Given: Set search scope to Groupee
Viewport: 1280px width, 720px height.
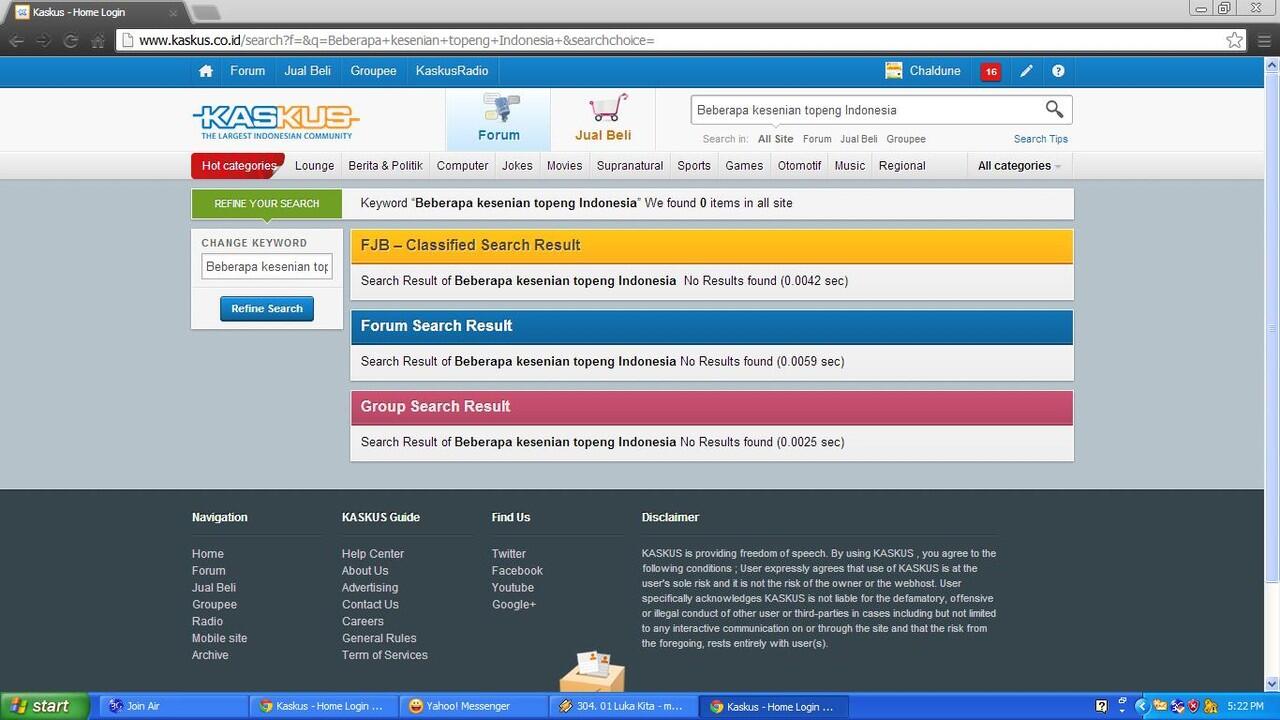Looking at the screenshot, I should (906, 139).
